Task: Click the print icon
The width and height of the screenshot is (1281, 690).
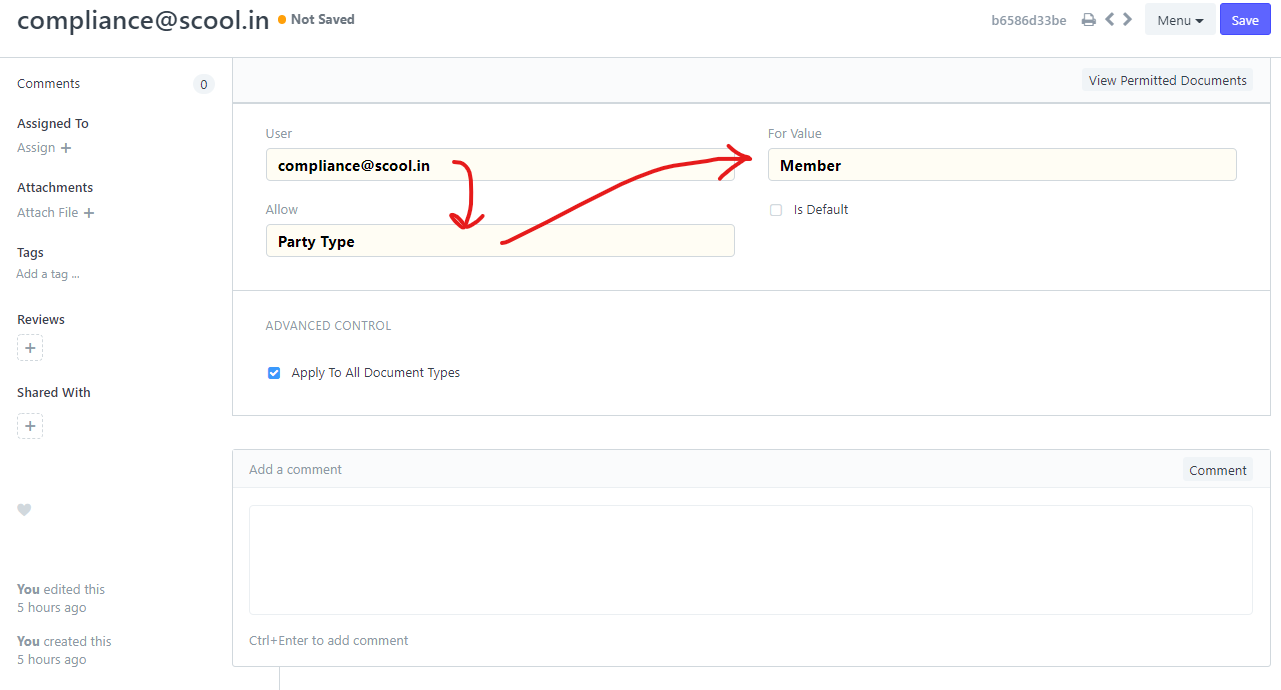Action: (1088, 20)
